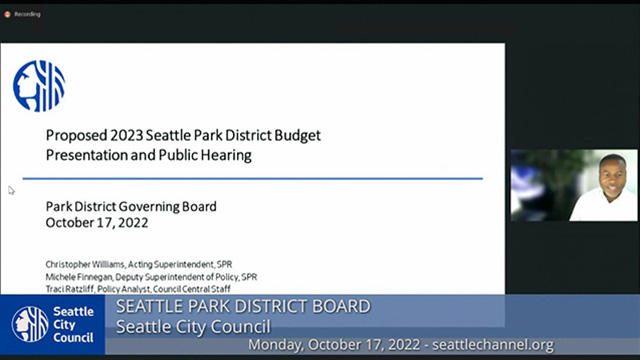Click the 'Monday, October 17, 2022 - seattlechannel.org' text
The image size is (640, 360).
pos(401,345)
